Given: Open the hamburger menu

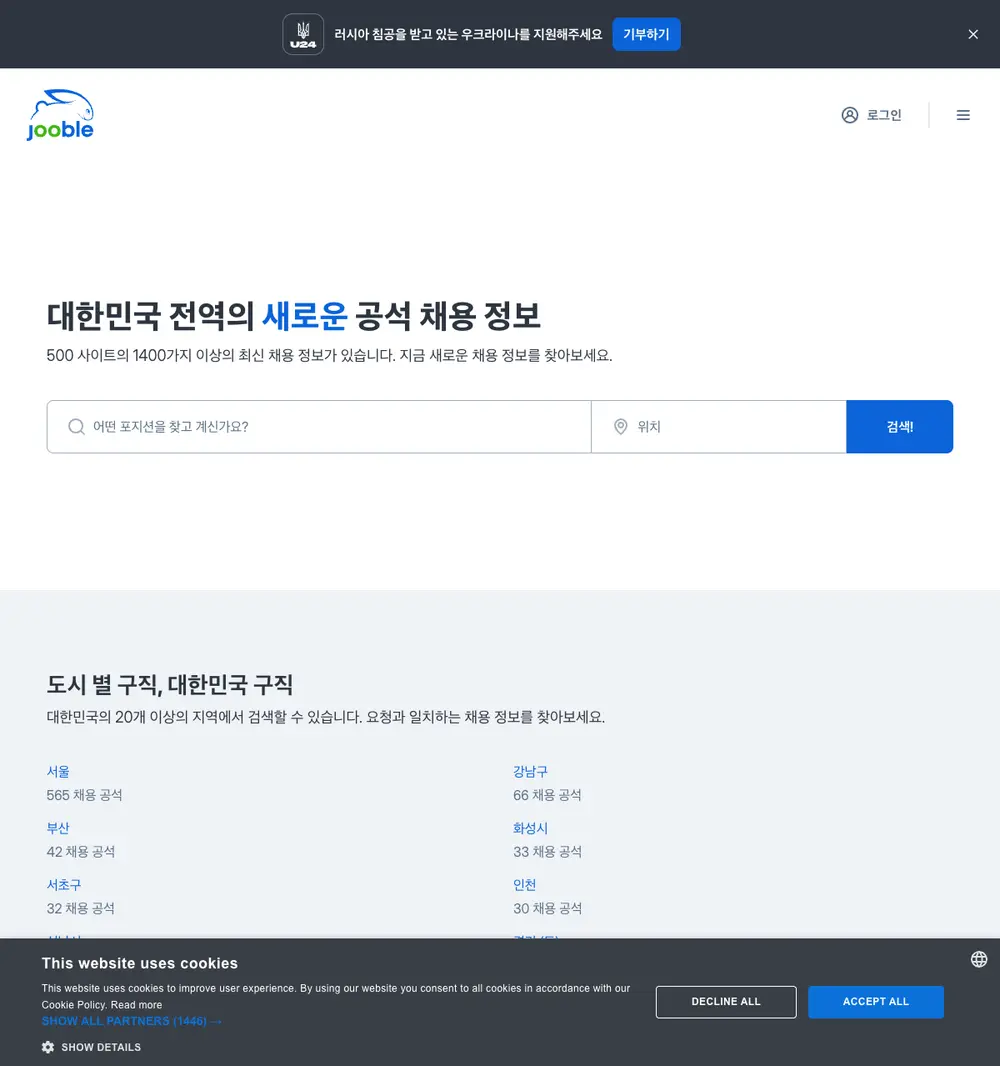Looking at the screenshot, I should (963, 115).
